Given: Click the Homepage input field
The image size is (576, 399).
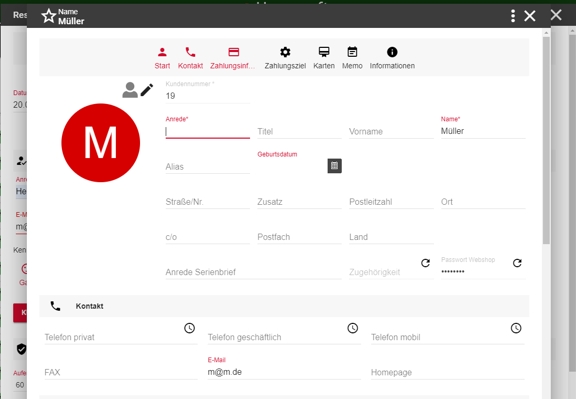Looking at the screenshot, I should (447, 373).
